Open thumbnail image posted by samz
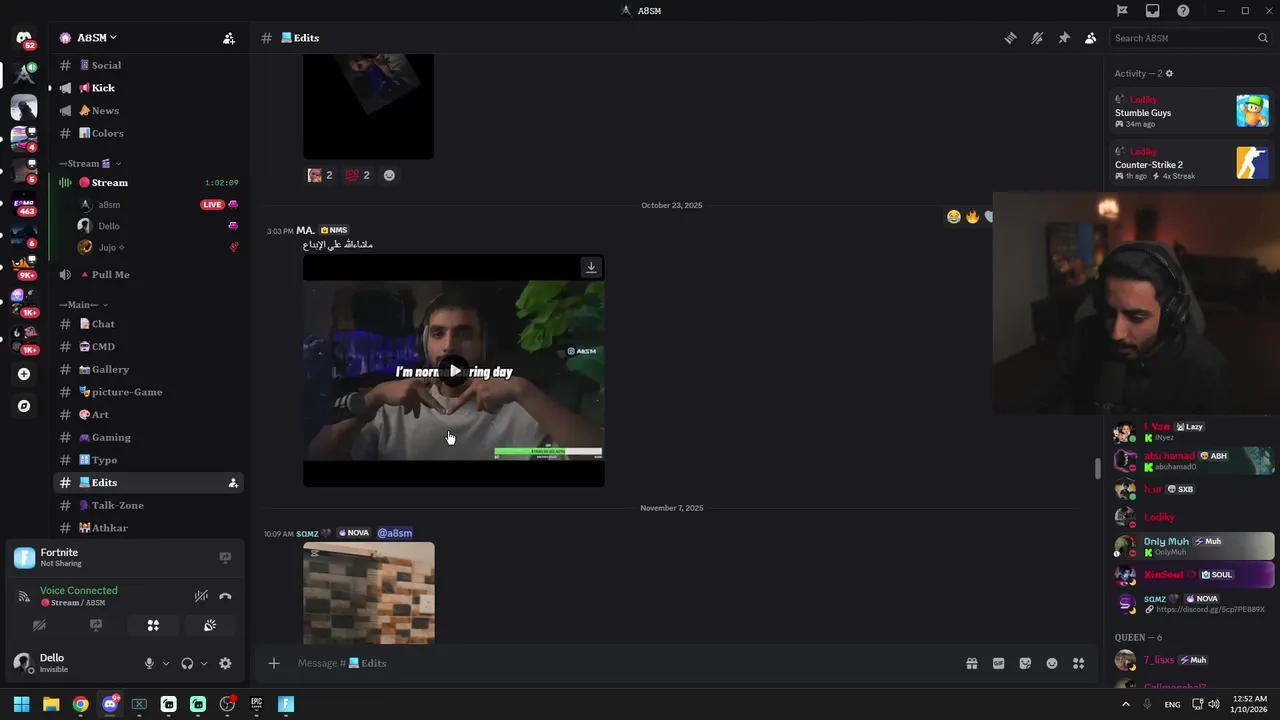Viewport: 1280px width, 720px height. coord(369,593)
